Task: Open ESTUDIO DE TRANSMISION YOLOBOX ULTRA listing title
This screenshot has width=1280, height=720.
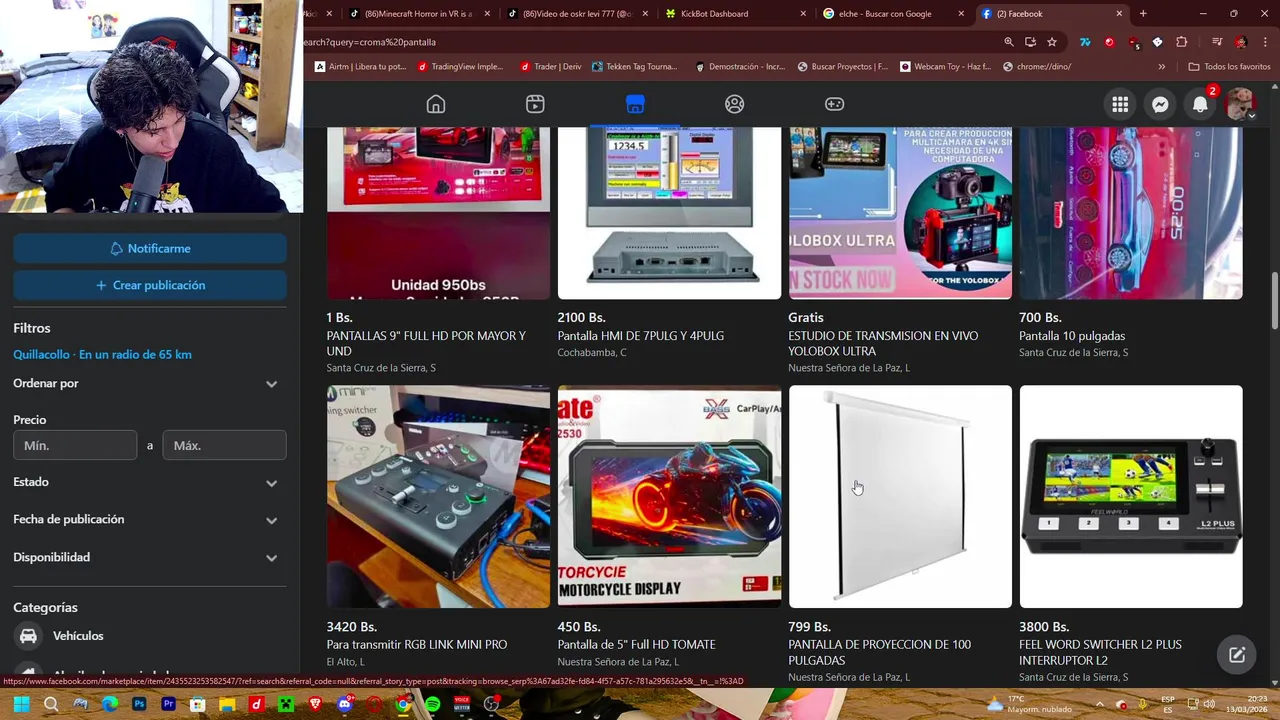Action: coord(883,344)
